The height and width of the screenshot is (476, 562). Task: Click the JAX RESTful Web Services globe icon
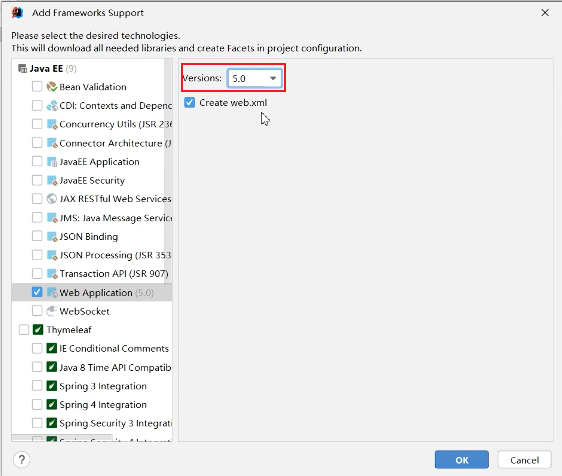click(x=52, y=199)
